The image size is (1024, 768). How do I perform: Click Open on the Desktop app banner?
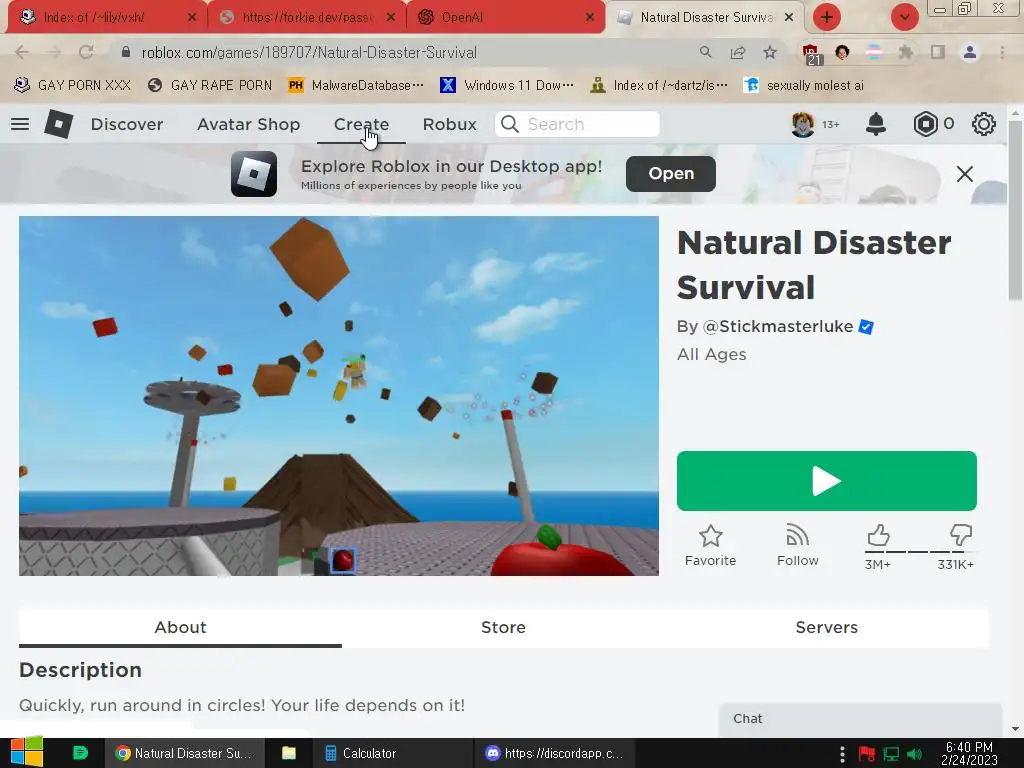[x=671, y=174]
